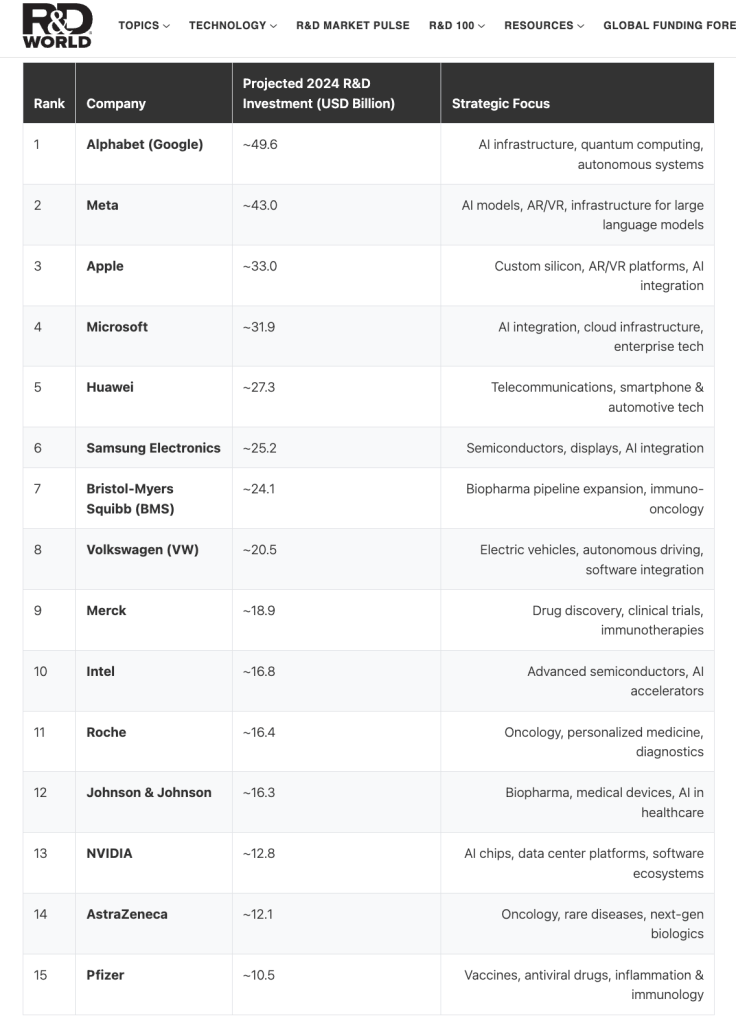This screenshot has width=736, height=1023.
Task: Select the Samsung Electronics company cell
Action: (153, 448)
